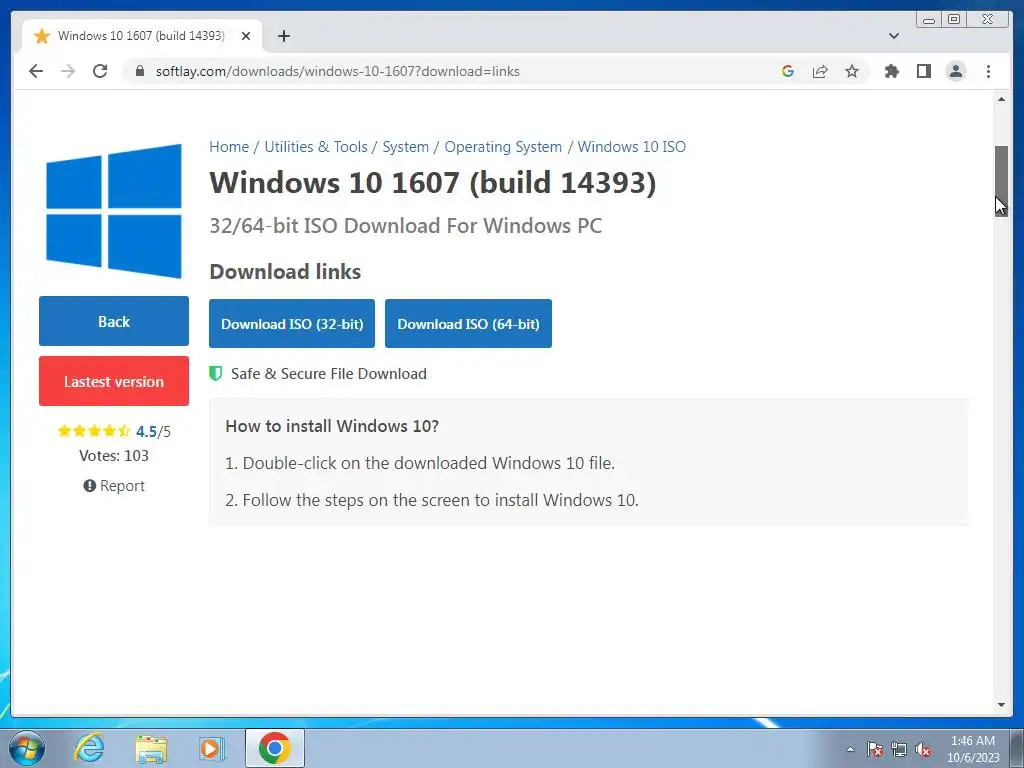Launch Internet Explorer from taskbar
Viewport: 1024px width, 768px height.
(89, 748)
